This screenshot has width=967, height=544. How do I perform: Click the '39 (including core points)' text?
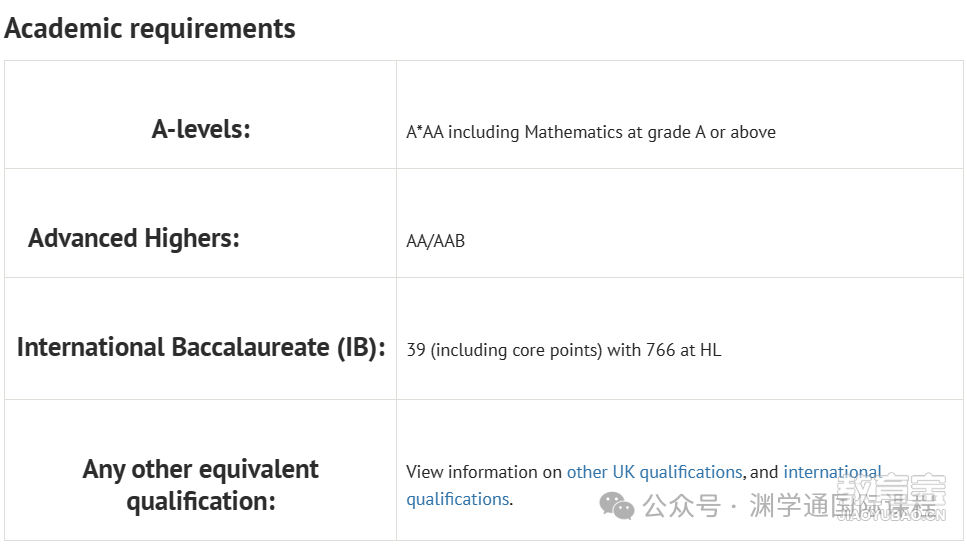[504, 350]
